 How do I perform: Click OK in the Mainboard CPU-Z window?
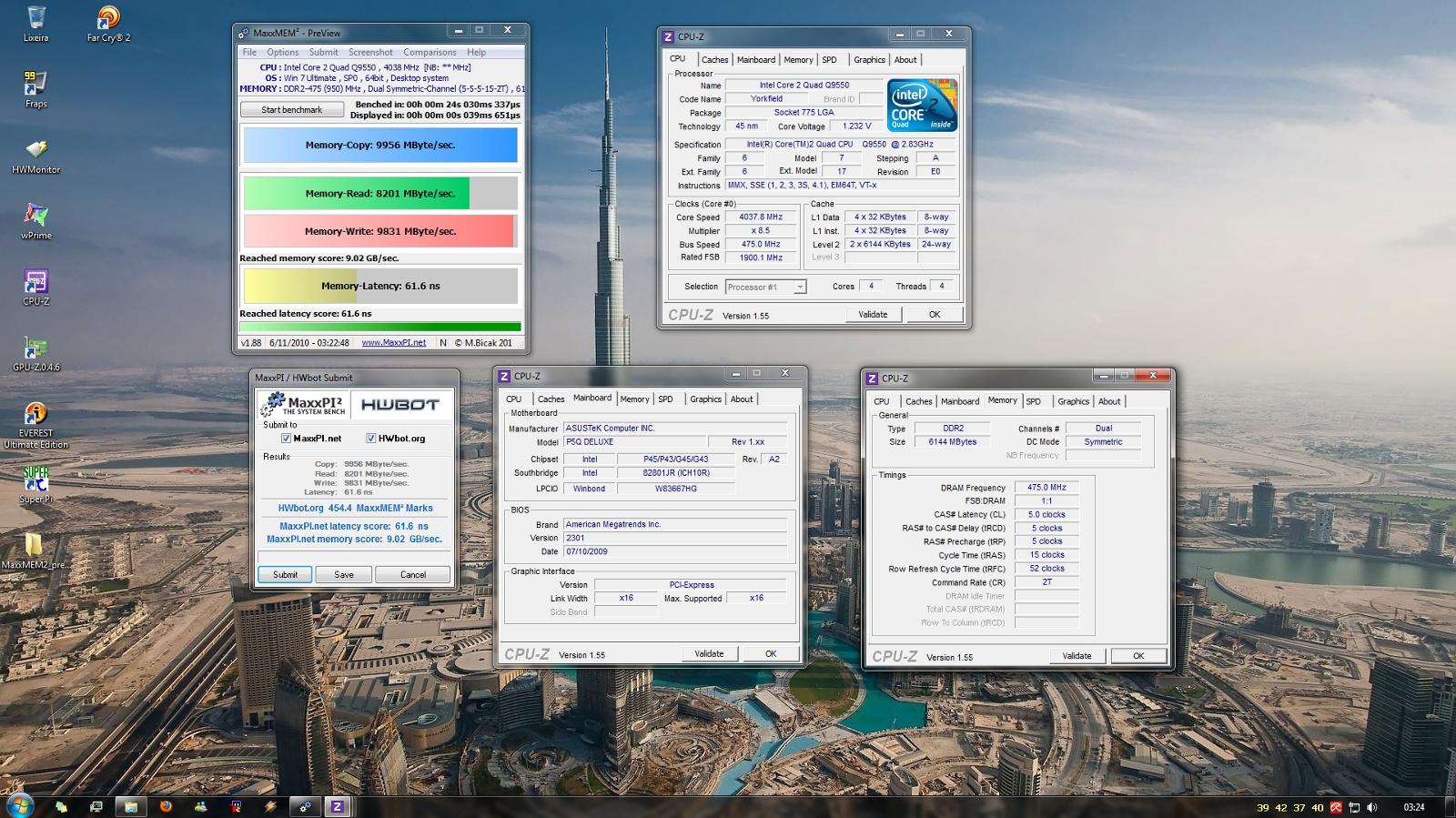pyautogui.click(x=771, y=654)
